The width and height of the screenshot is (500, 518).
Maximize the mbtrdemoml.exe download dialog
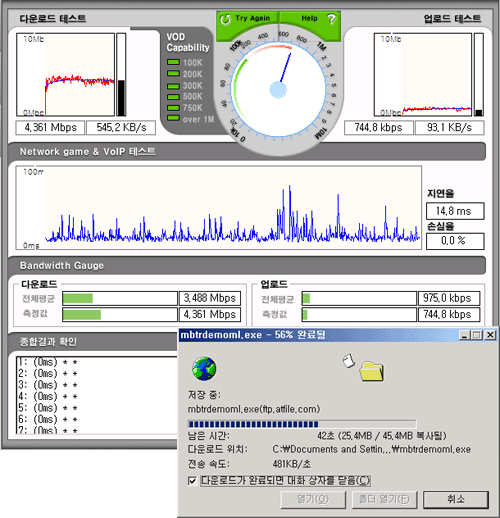(x=477, y=335)
